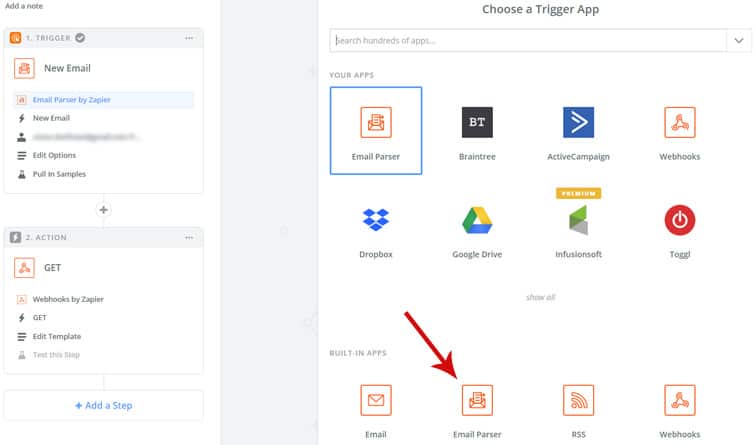Open Pull In Samples item
Viewport: 756px width, 445px height.
[x=59, y=174]
